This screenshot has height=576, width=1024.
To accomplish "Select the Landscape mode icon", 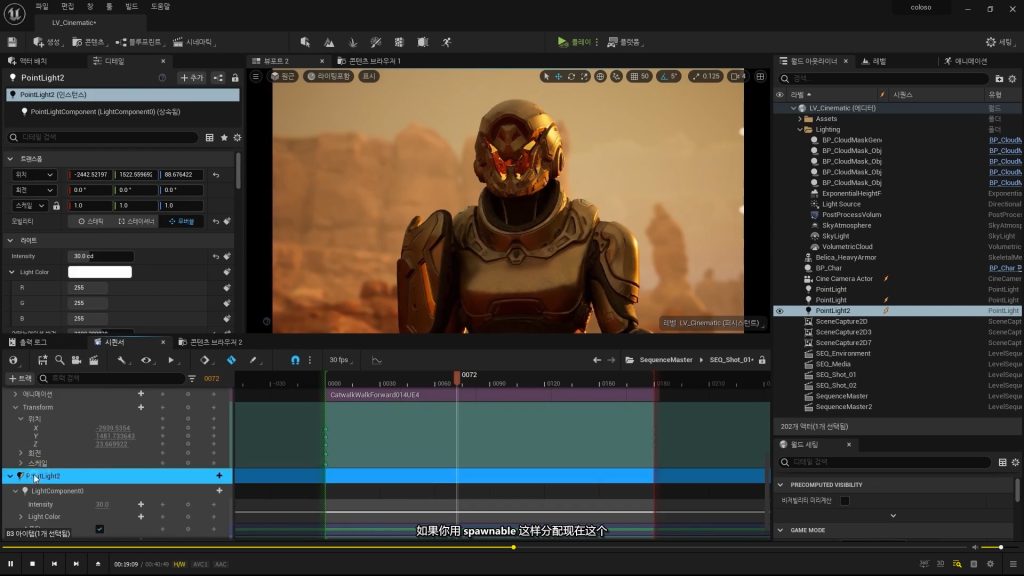I will pos(328,42).
